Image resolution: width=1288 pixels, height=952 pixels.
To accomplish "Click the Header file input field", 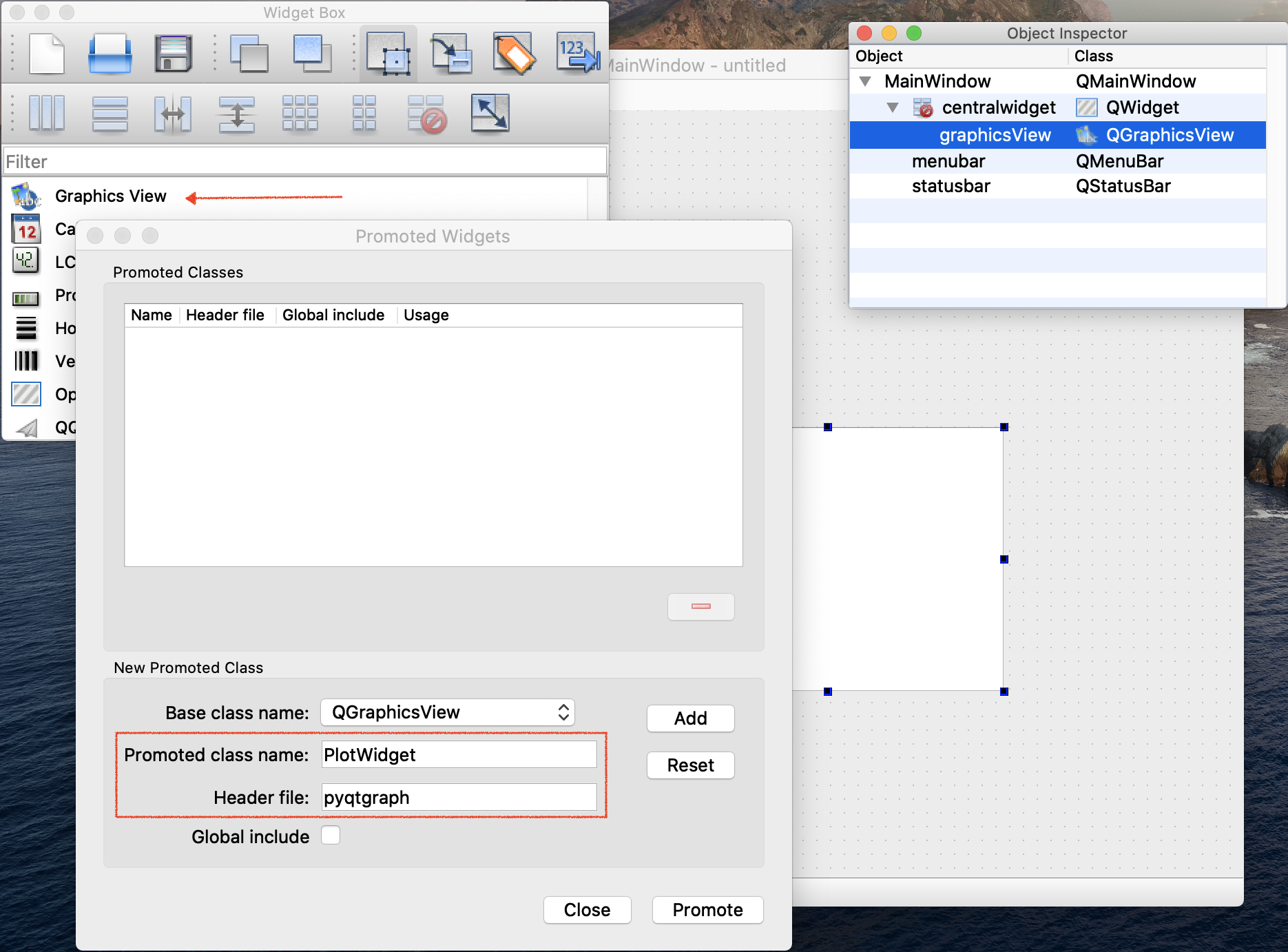I will pos(459,798).
